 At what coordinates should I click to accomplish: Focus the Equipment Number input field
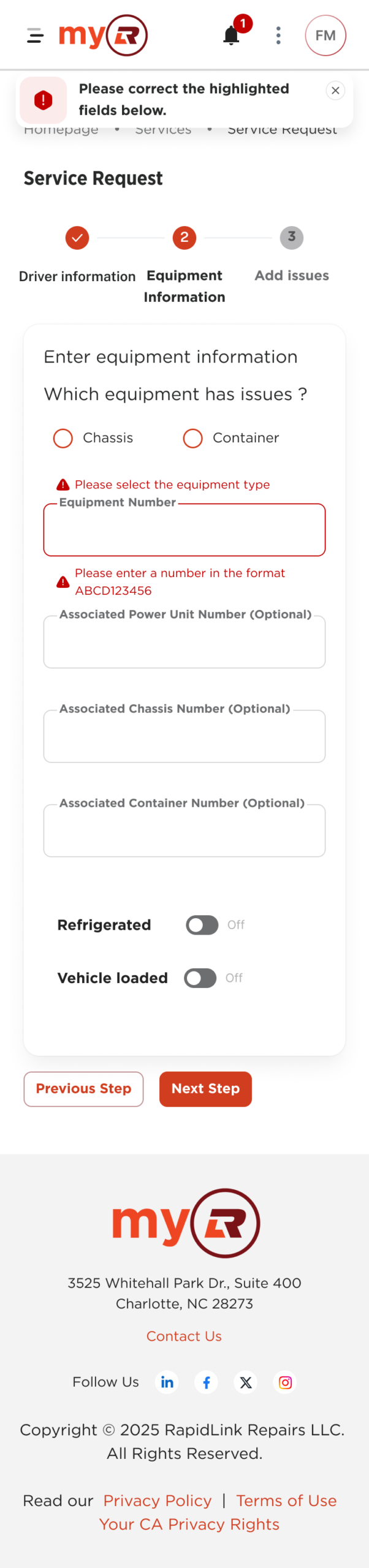click(x=184, y=530)
